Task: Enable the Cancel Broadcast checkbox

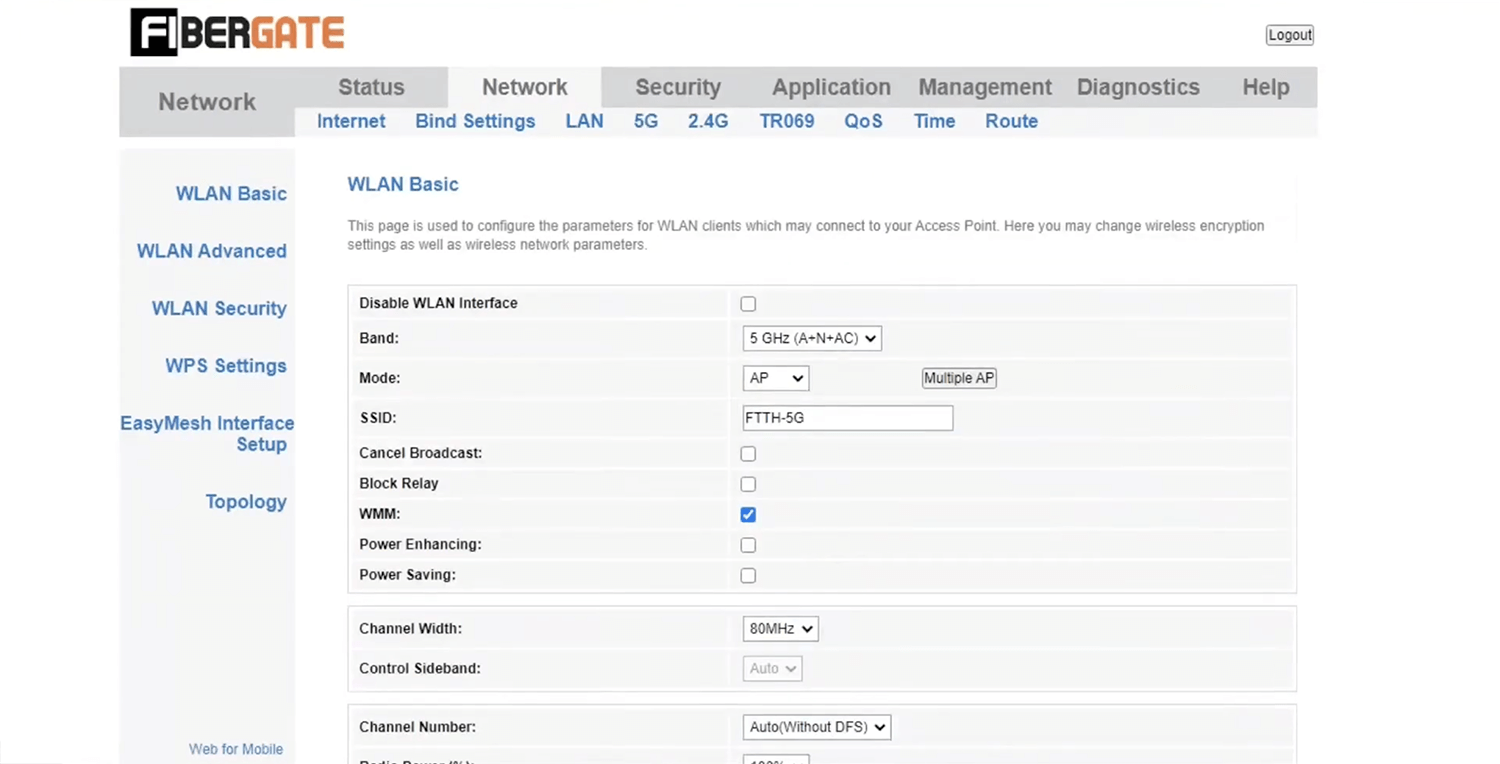Action: 748,454
